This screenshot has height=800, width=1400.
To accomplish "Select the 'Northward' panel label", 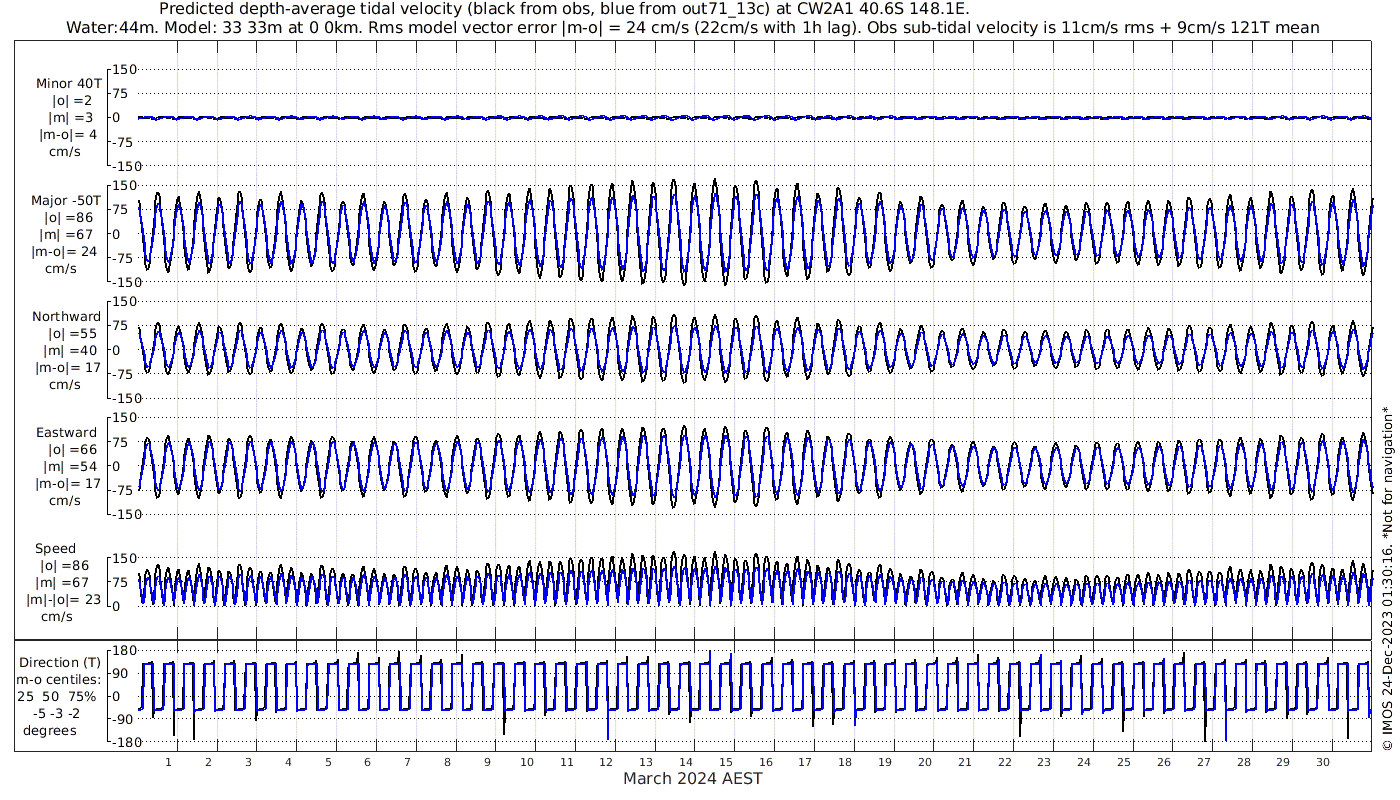I will pos(67,316).
